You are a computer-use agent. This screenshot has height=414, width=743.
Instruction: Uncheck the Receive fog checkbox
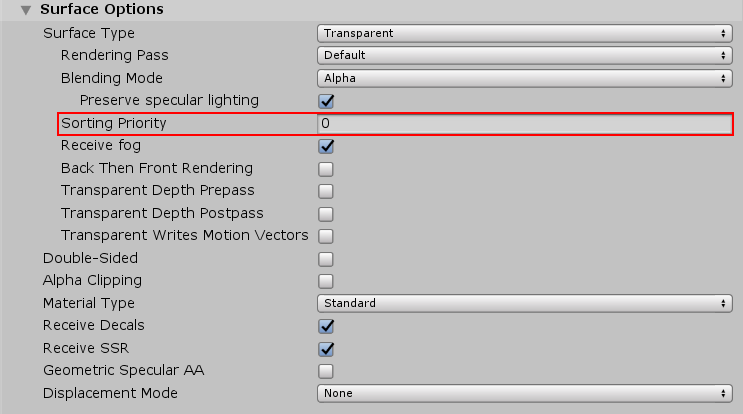[x=326, y=146]
